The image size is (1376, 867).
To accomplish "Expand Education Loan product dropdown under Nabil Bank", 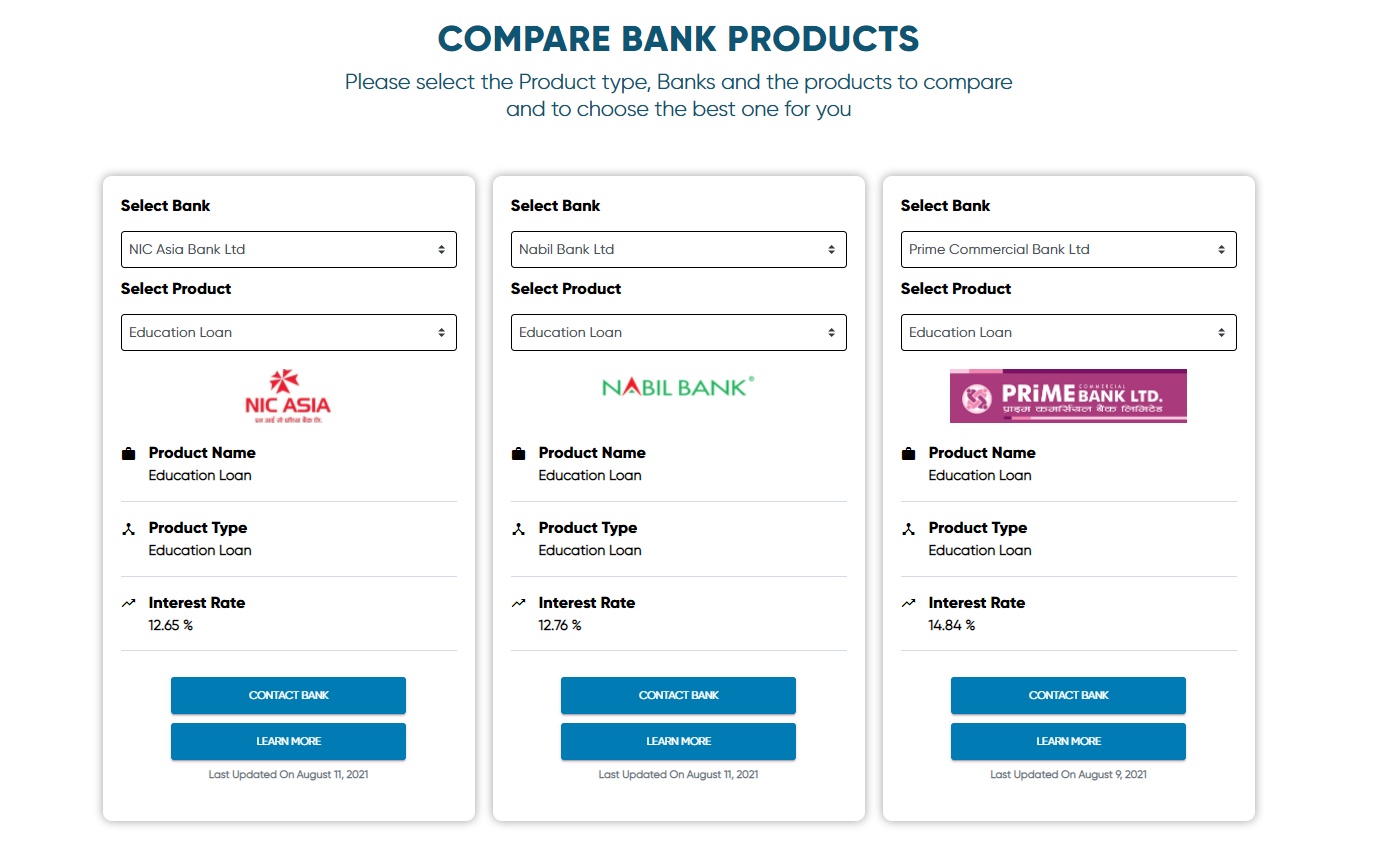I will coord(679,333).
